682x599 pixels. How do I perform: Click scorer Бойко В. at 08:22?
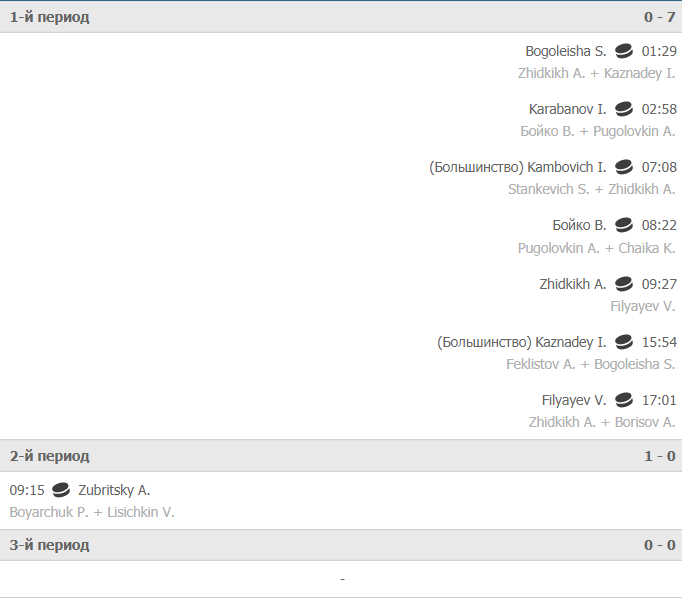coord(579,225)
